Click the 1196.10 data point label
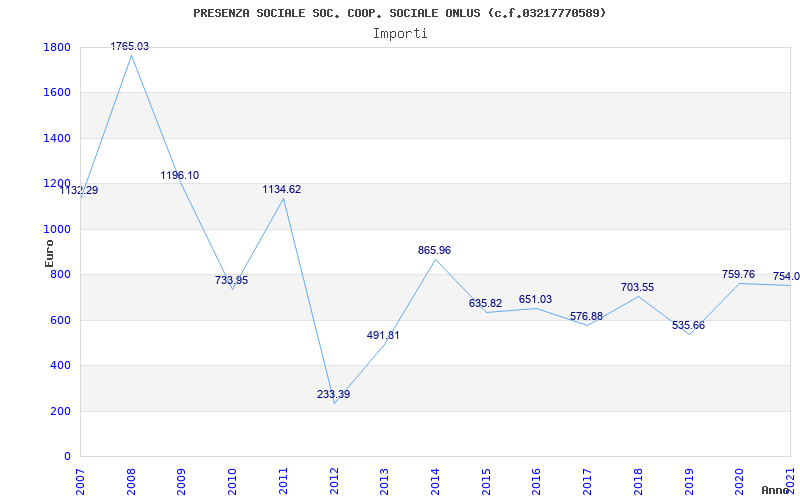This screenshot has height=500, width=800. (180, 176)
